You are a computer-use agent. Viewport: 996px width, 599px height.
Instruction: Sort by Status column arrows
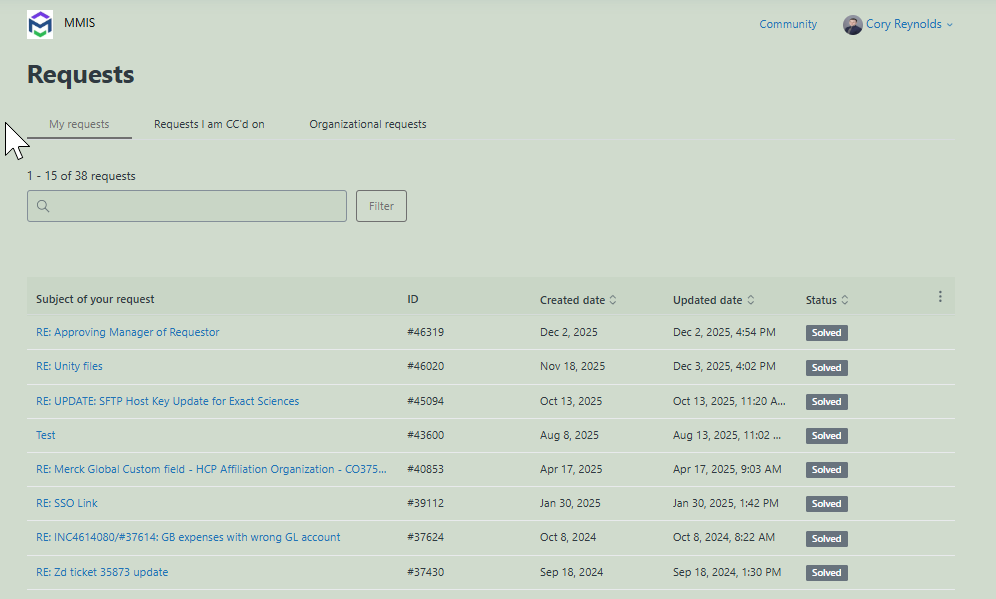pyautogui.click(x=845, y=300)
